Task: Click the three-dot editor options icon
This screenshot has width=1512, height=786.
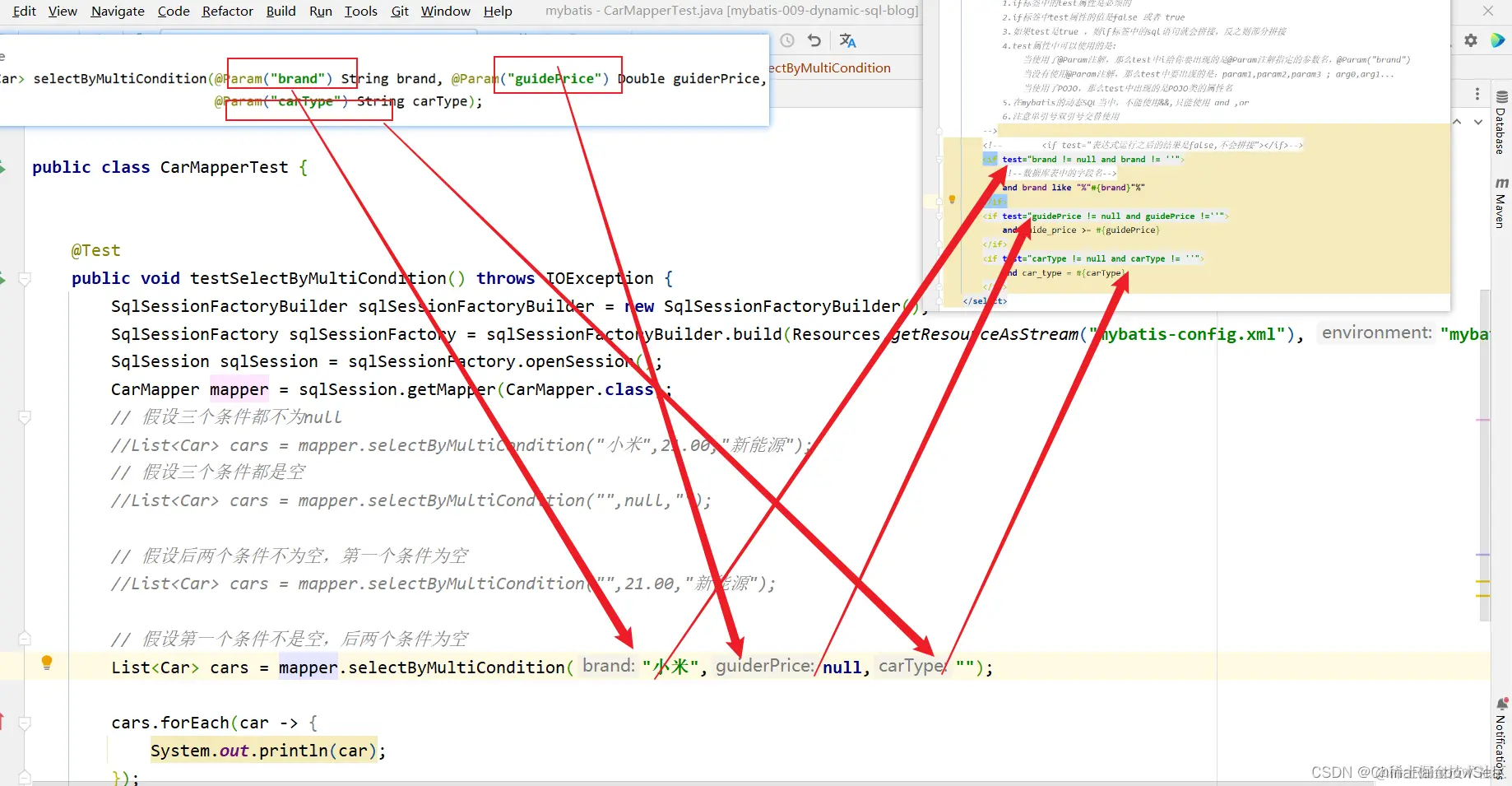Action: click(1477, 94)
